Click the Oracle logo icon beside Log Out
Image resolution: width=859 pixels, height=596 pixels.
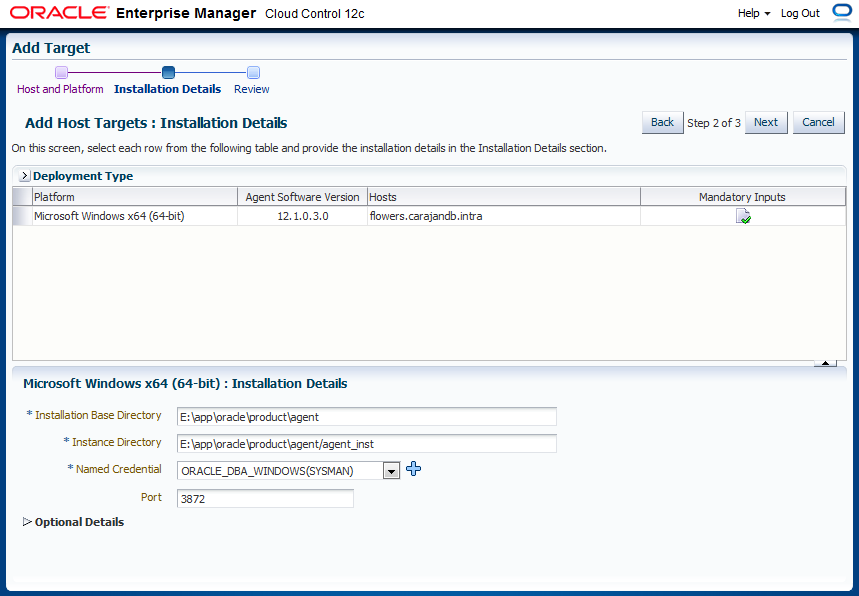point(841,13)
